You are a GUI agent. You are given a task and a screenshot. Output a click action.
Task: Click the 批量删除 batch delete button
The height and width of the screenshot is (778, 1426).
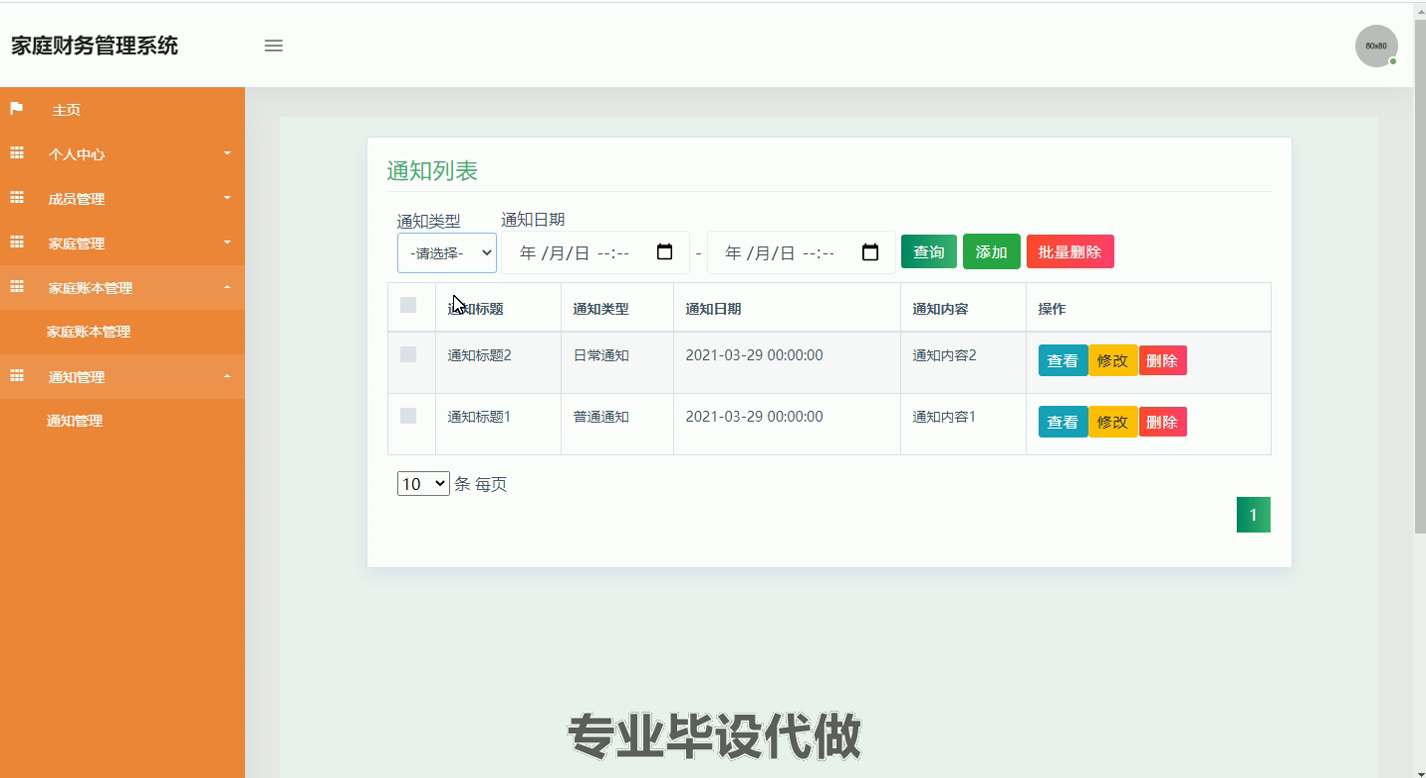click(1070, 252)
